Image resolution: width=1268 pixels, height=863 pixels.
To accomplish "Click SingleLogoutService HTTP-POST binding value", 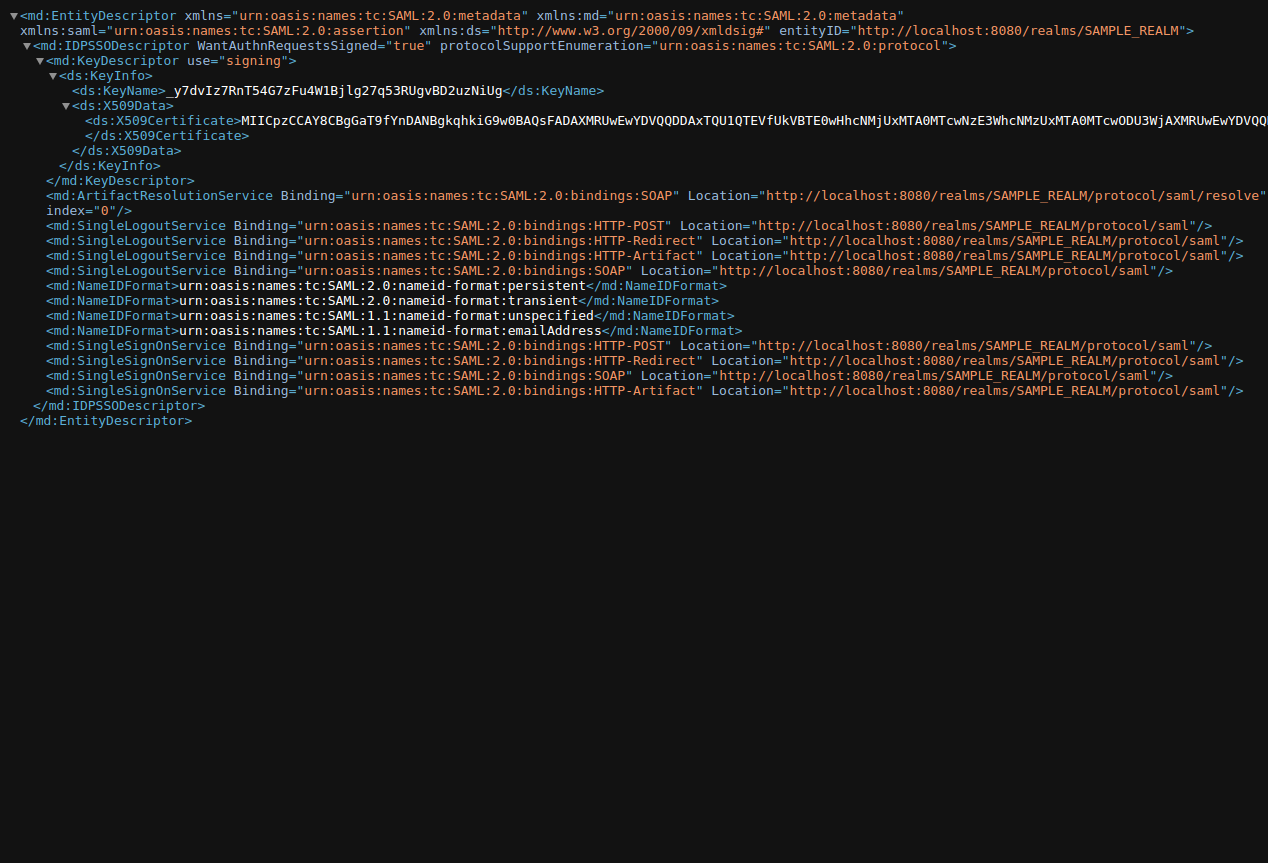I will click(484, 226).
